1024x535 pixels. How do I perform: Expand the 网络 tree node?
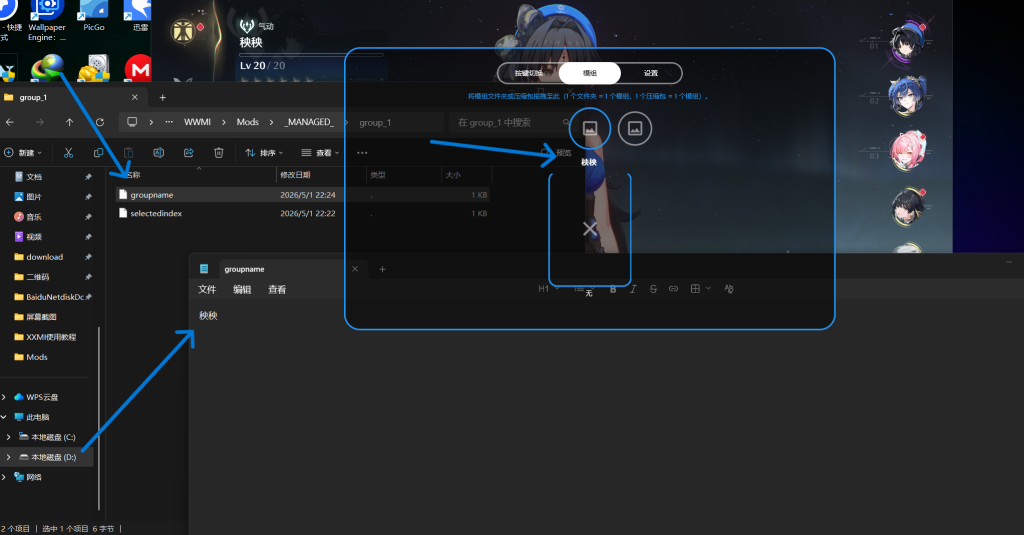[x=4, y=478]
